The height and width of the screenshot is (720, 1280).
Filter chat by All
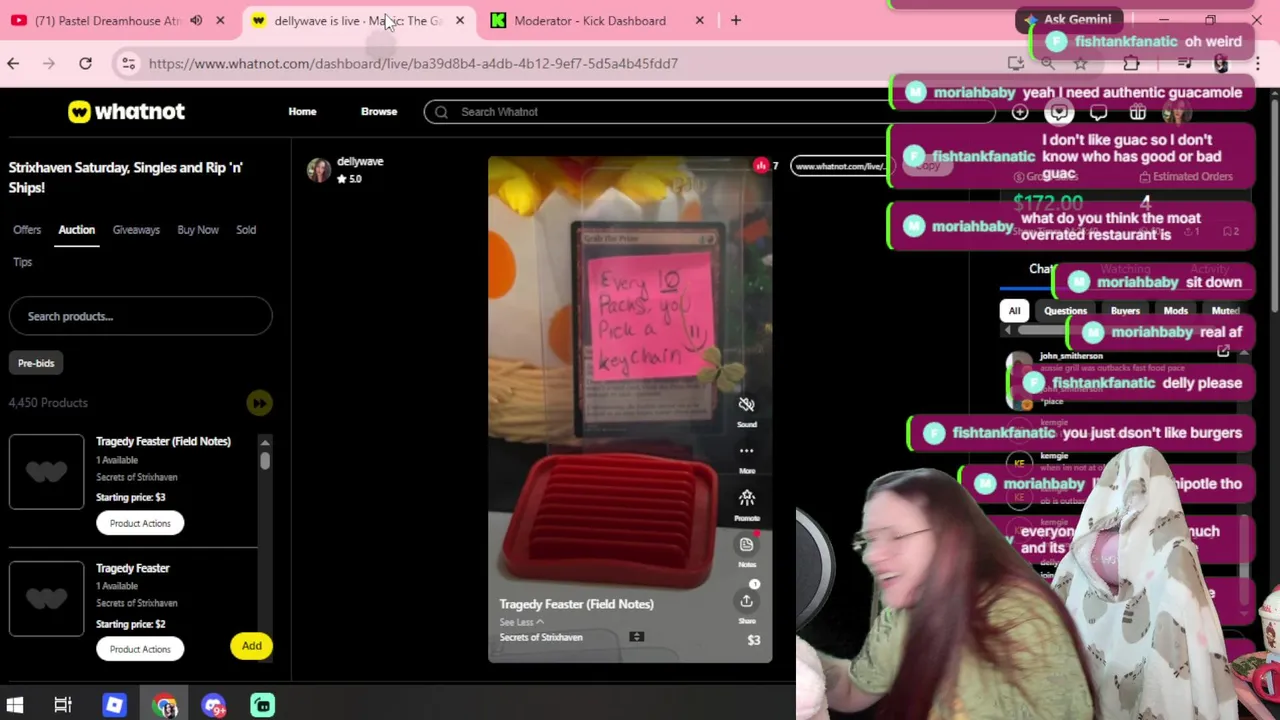[x=1014, y=311]
